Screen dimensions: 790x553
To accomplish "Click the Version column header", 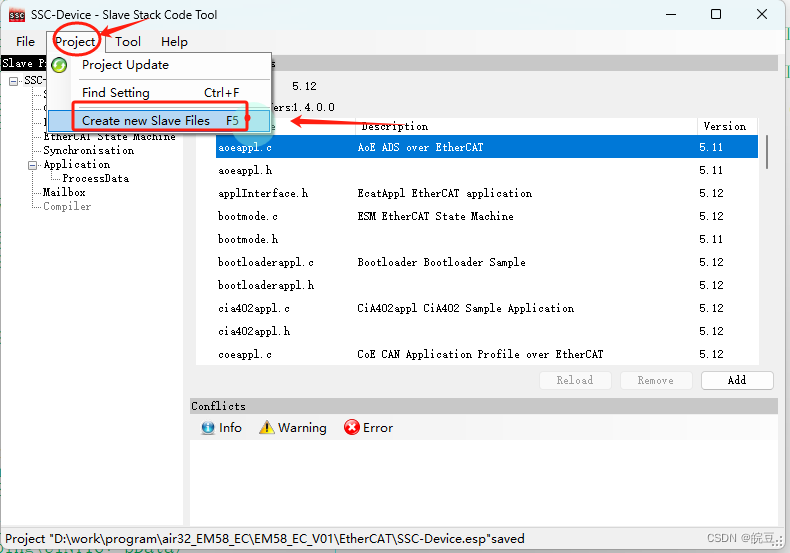I will (x=726, y=126).
